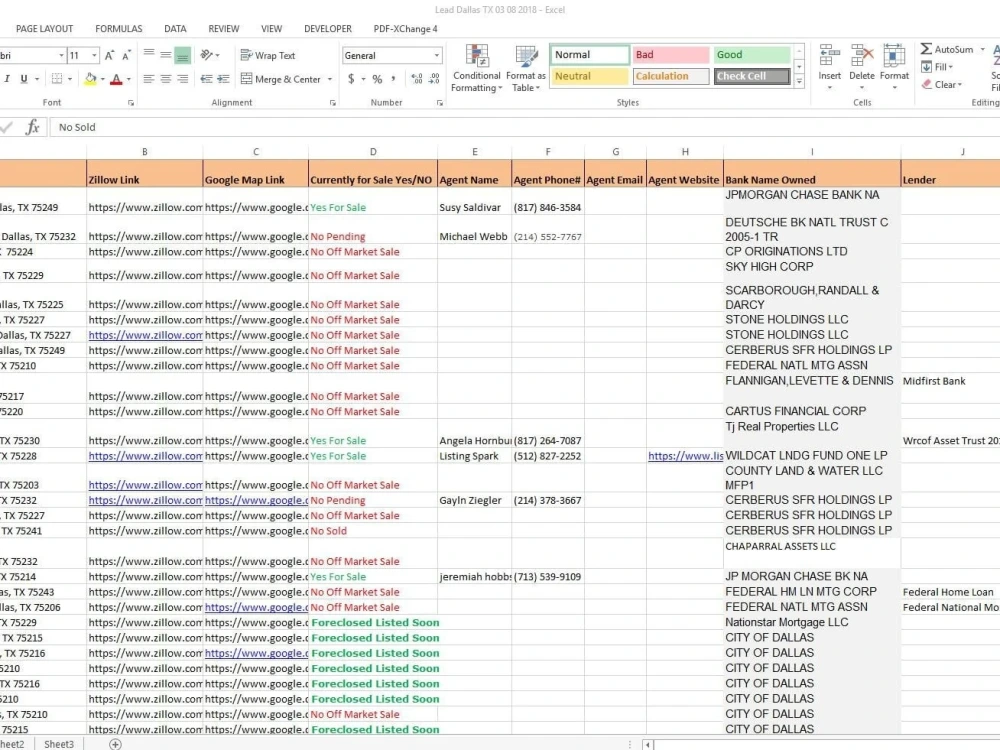1000x750 pixels.
Task: Apply the Good cell style
Action: click(751, 55)
